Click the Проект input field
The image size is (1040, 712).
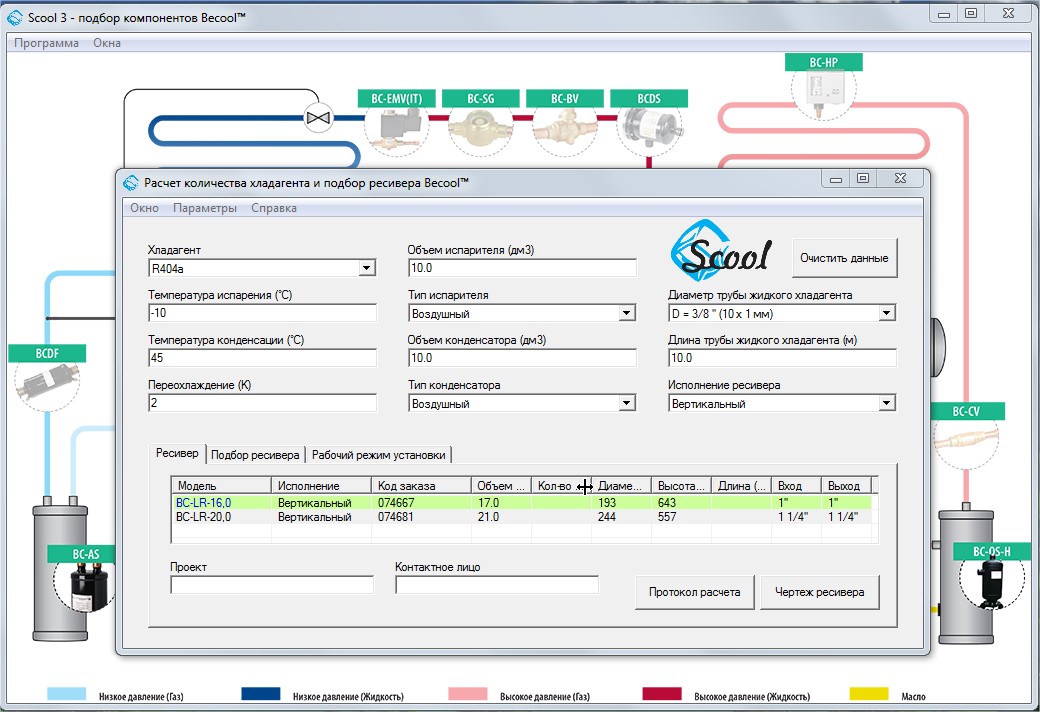pos(272,585)
